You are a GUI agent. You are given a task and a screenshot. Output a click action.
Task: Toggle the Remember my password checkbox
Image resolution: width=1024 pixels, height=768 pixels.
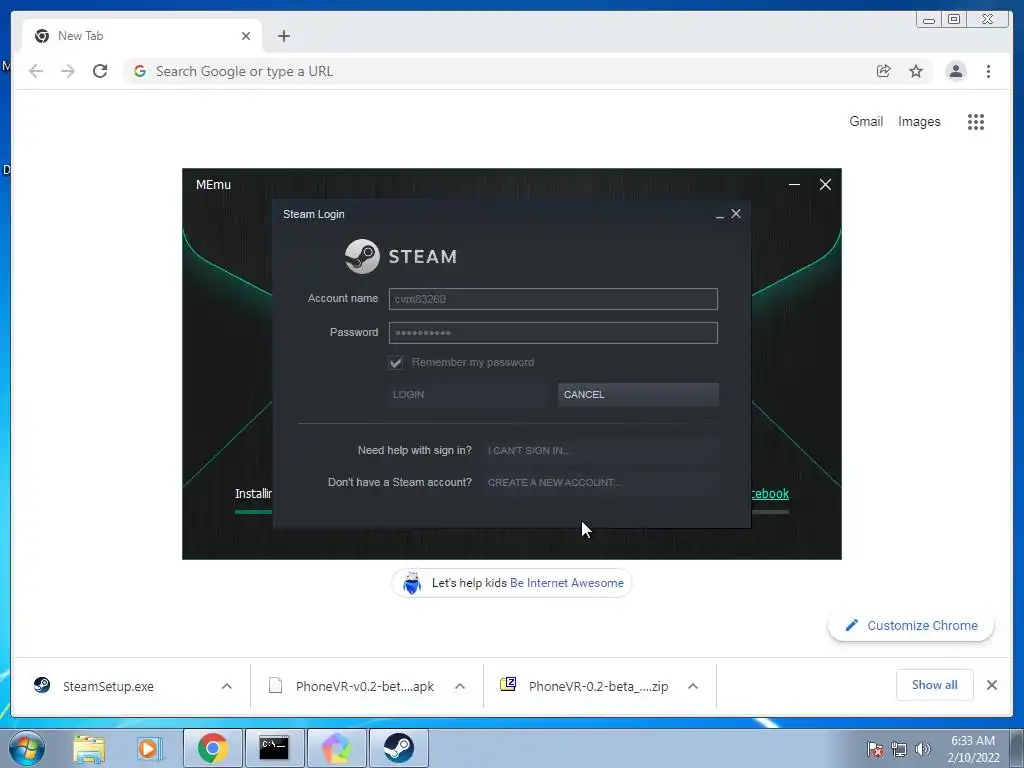(x=395, y=362)
